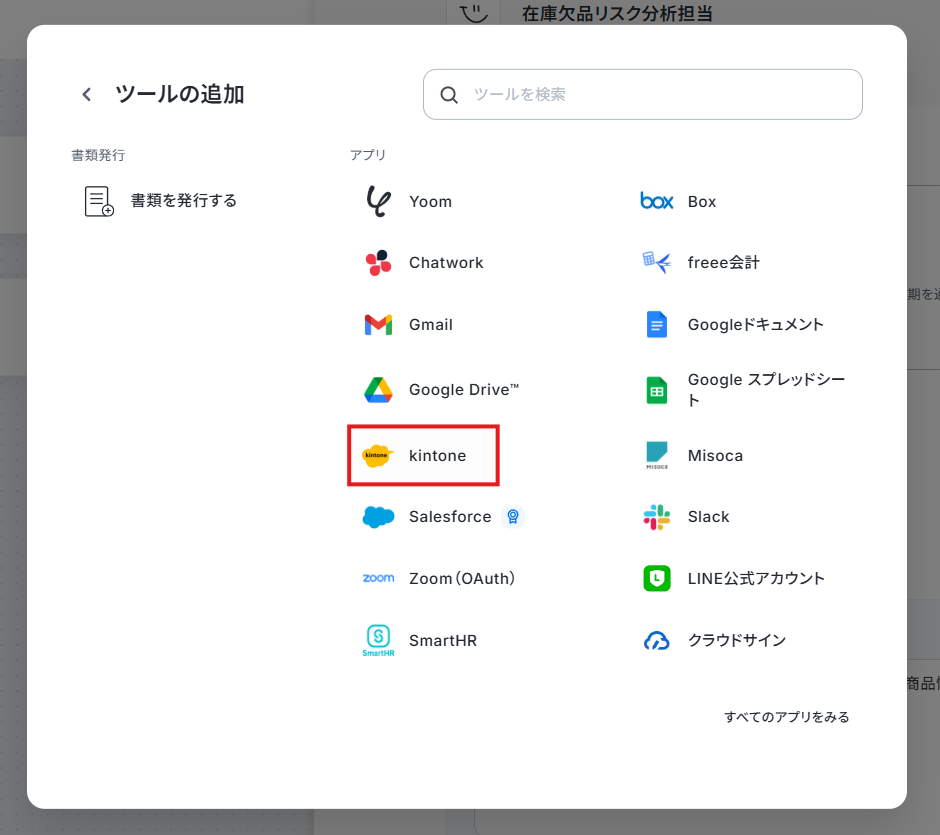Image resolution: width=940 pixels, height=835 pixels.
Task: Add the freee会計 app
Action: [x=723, y=263]
